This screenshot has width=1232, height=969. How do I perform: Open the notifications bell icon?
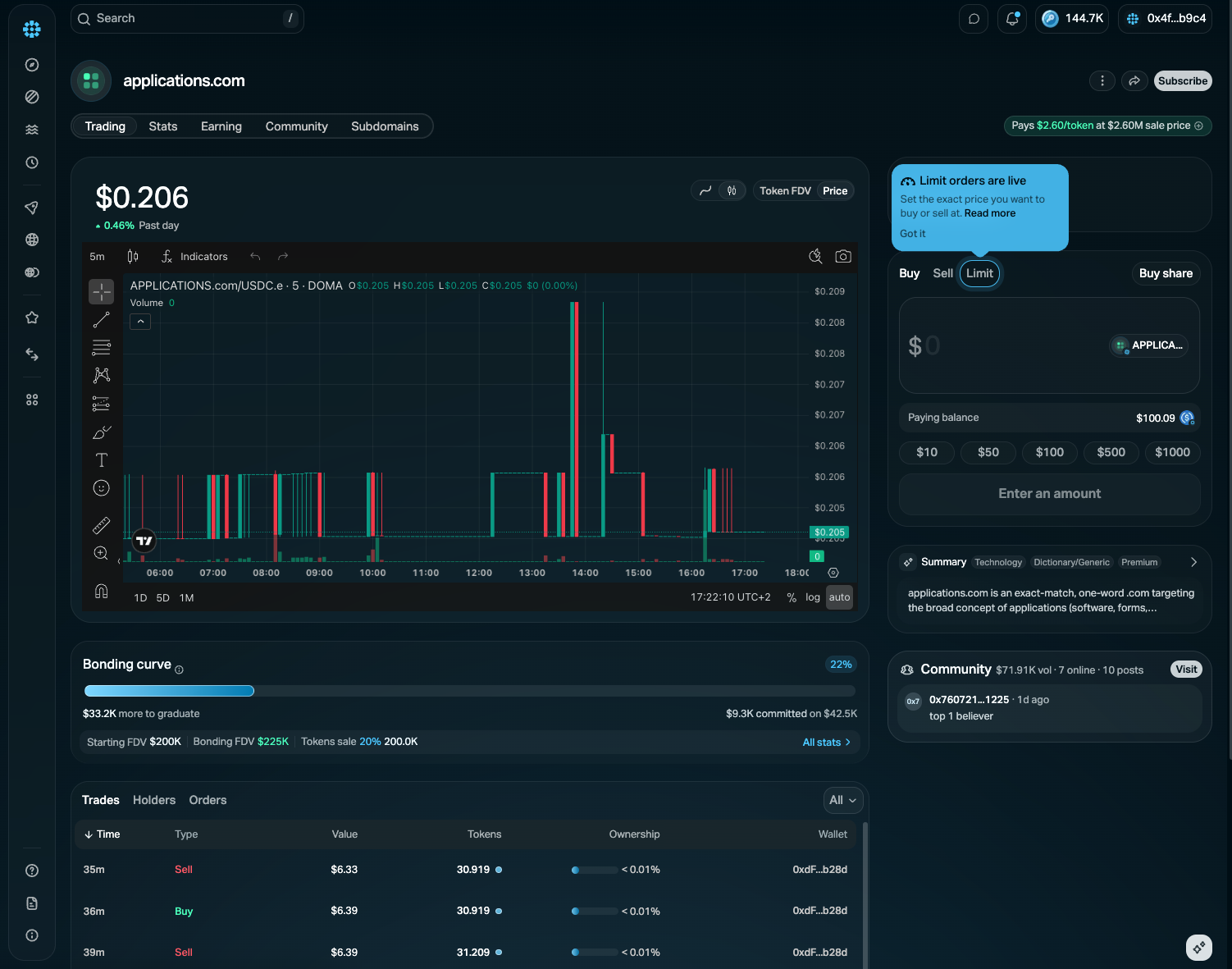1012,19
